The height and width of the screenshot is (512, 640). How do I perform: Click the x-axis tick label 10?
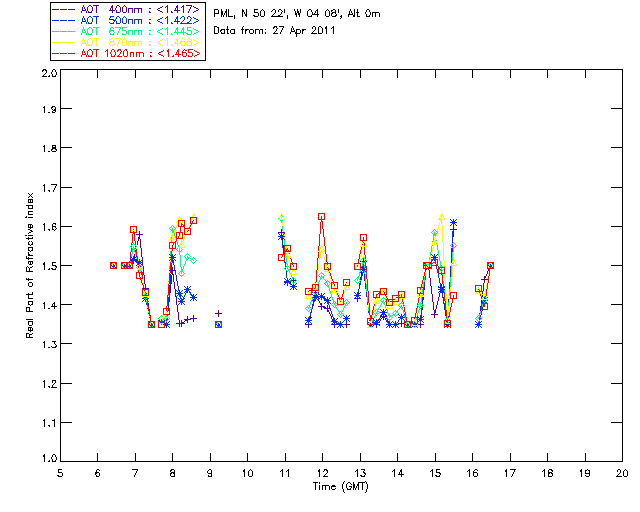(x=247, y=473)
